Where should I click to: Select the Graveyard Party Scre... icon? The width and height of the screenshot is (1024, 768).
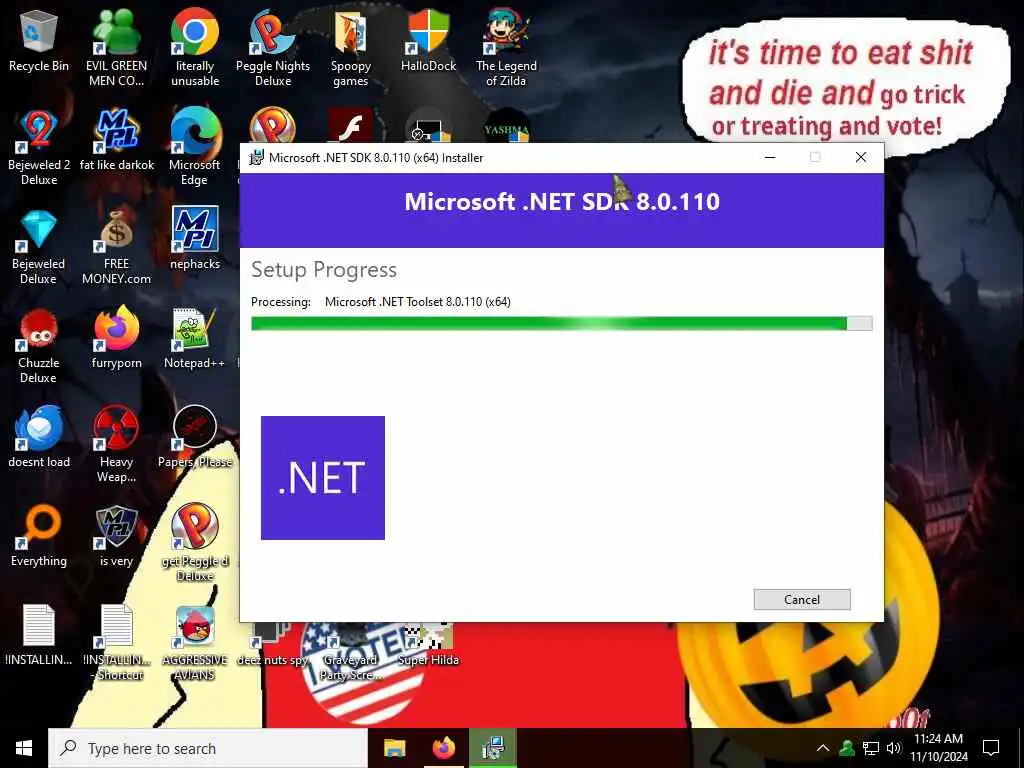(349, 650)
